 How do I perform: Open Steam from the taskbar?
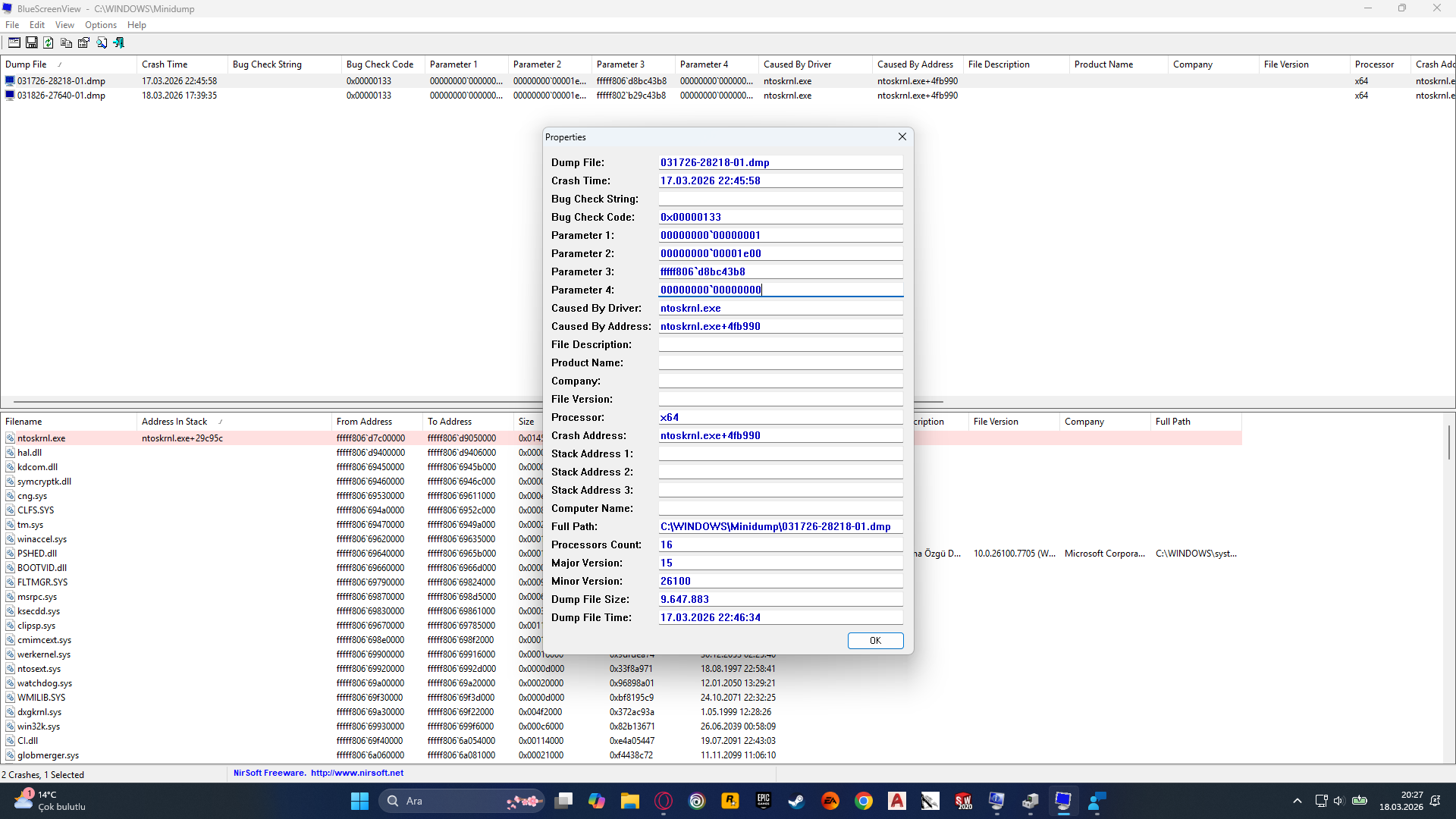797,801
